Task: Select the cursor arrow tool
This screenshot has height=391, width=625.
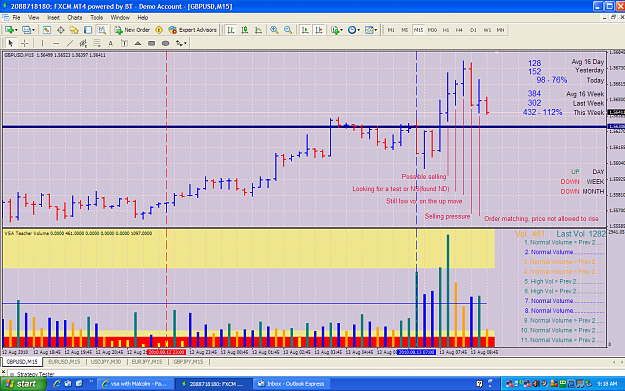Action: (11, 43)
